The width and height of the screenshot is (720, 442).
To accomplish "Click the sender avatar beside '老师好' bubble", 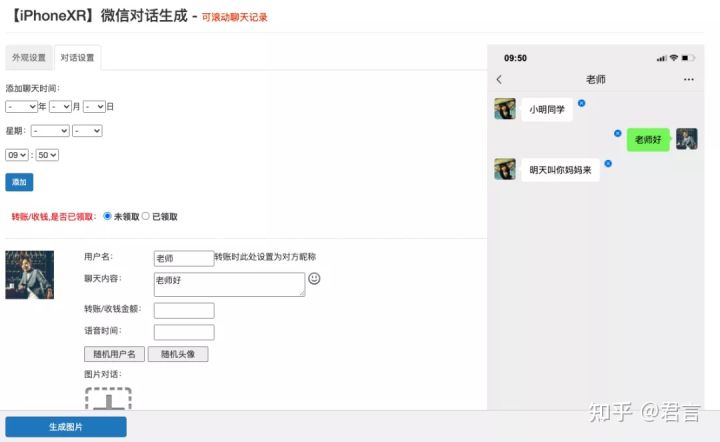I will click(686, 139).
